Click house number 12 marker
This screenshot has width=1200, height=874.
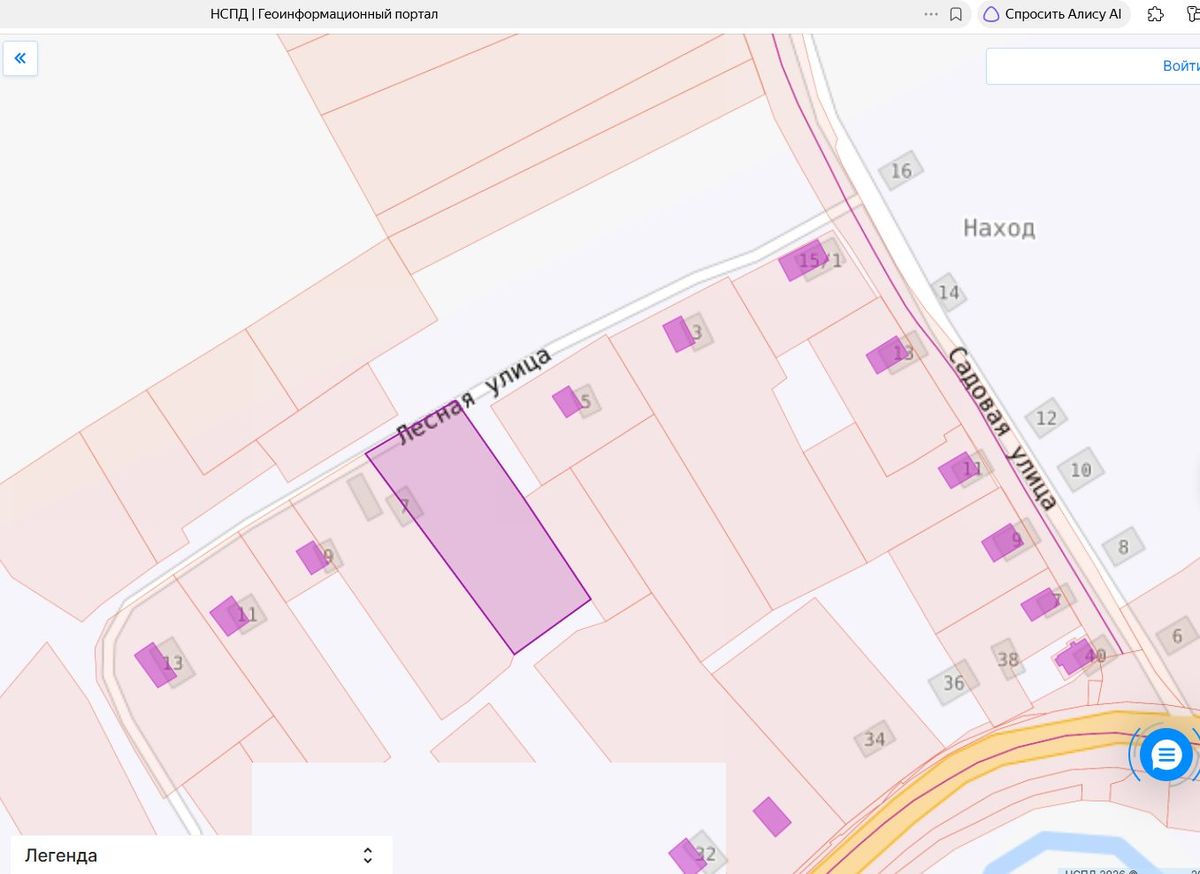[1046, 418]
